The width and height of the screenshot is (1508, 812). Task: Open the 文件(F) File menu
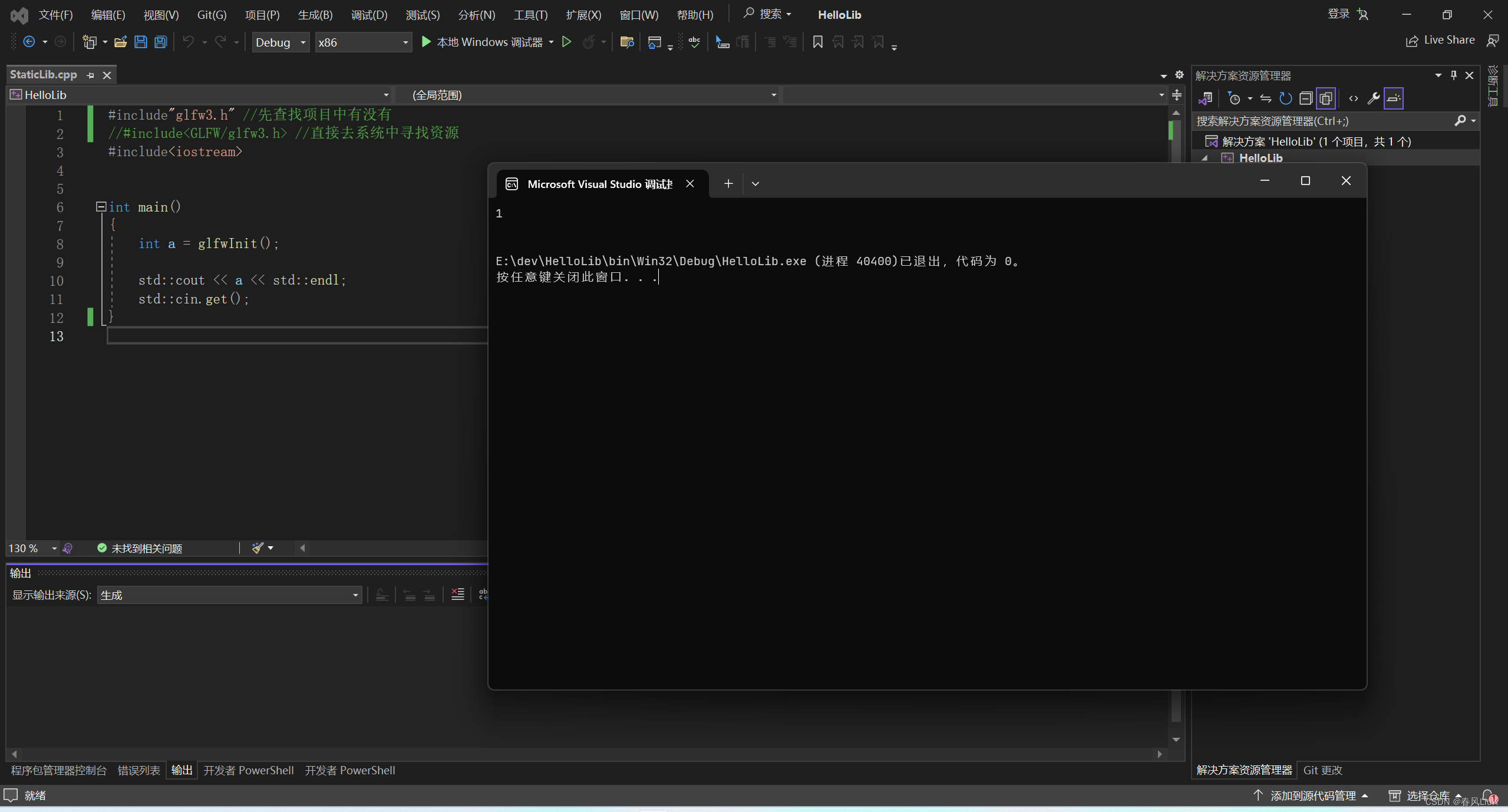pos(56,14)
